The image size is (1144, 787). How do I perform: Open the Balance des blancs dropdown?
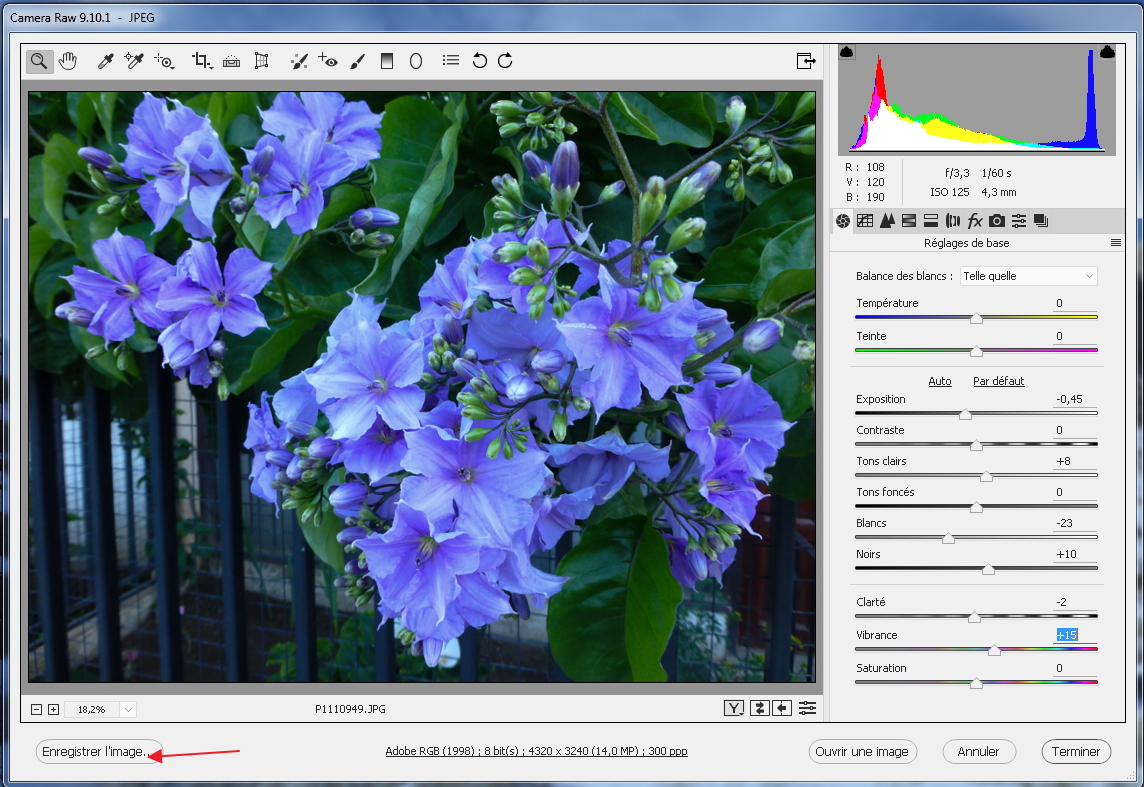[x=1029, y=276]
